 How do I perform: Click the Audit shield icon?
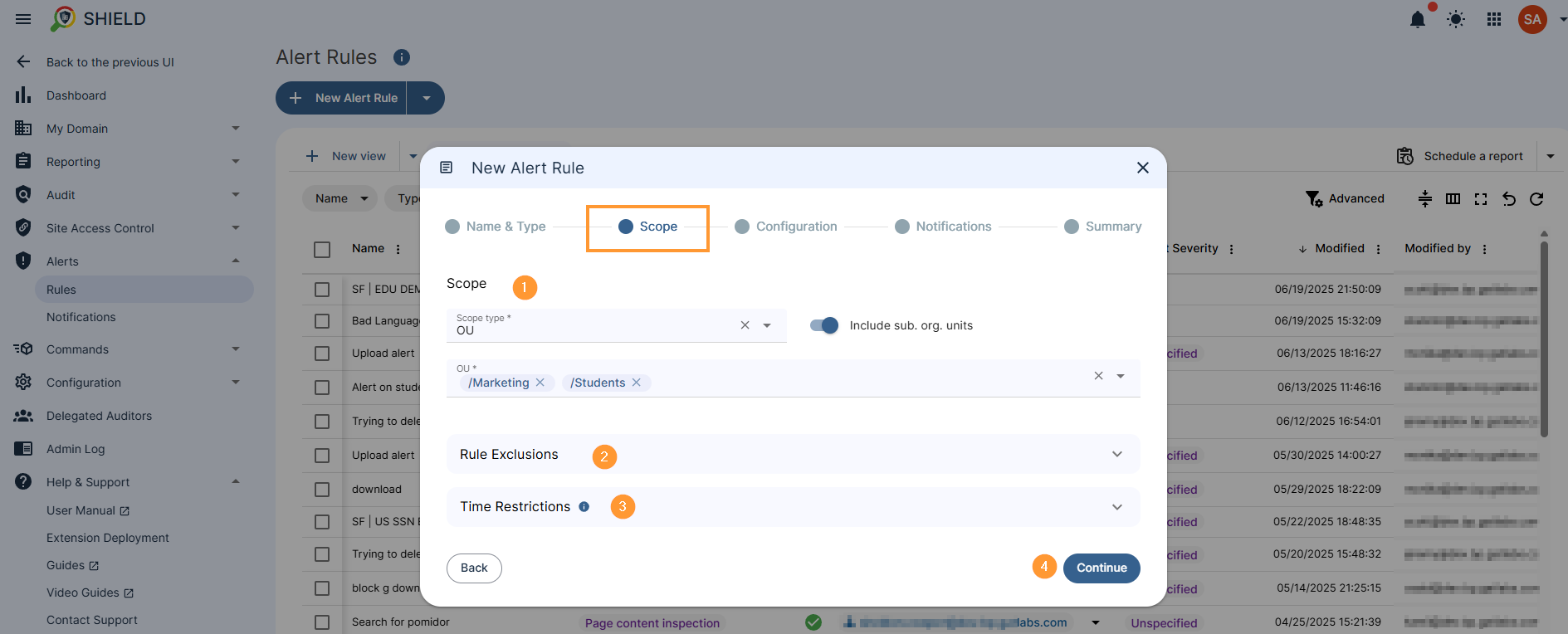point(23,194)
